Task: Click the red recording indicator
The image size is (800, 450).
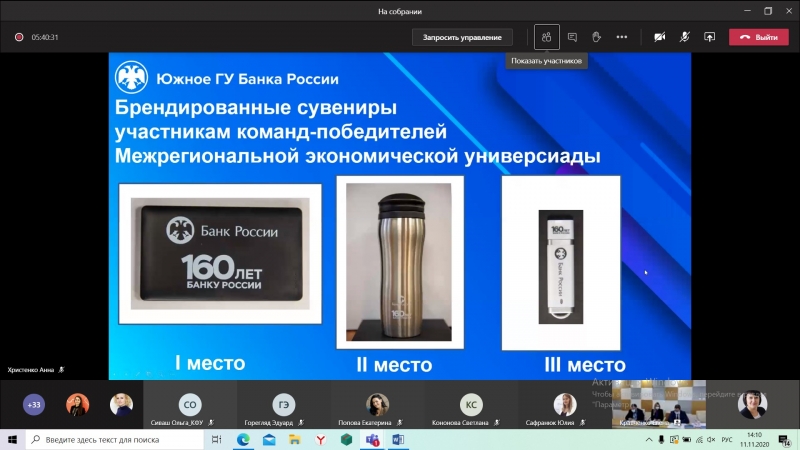Action: coord(19,37)
